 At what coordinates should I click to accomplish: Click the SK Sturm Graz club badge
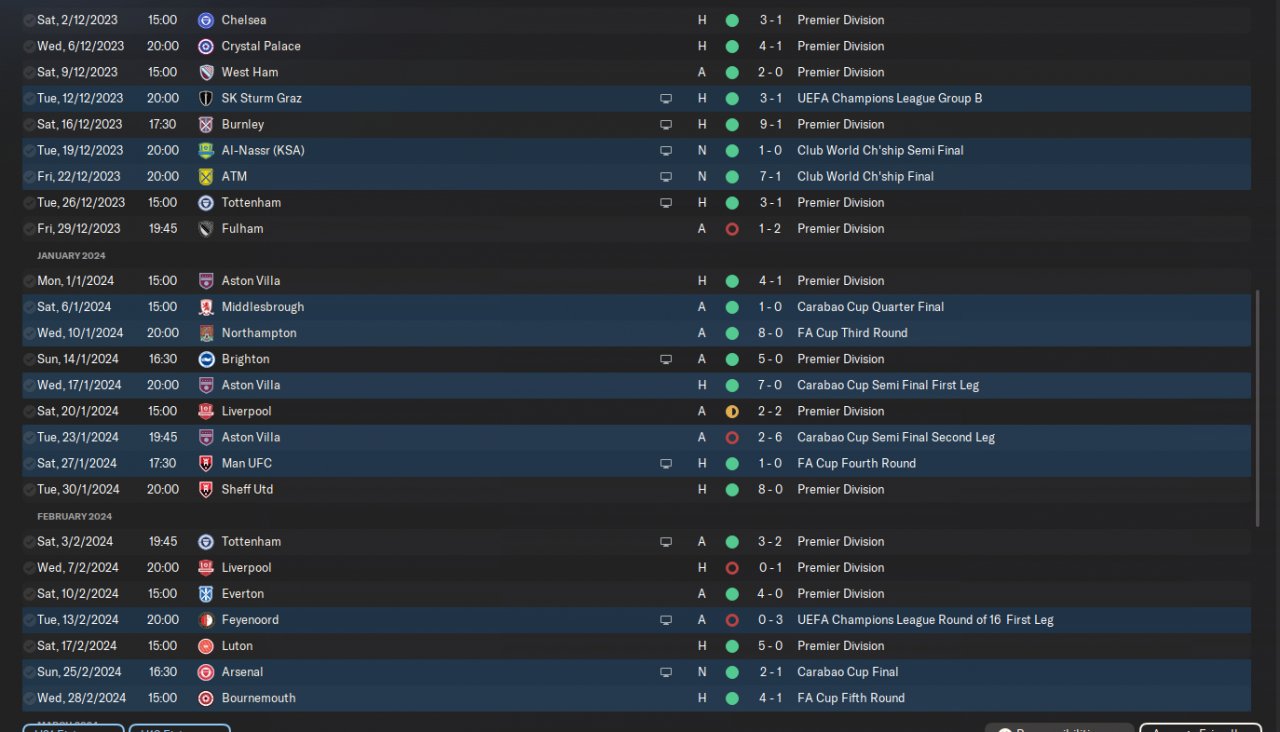tap(206, 98)
